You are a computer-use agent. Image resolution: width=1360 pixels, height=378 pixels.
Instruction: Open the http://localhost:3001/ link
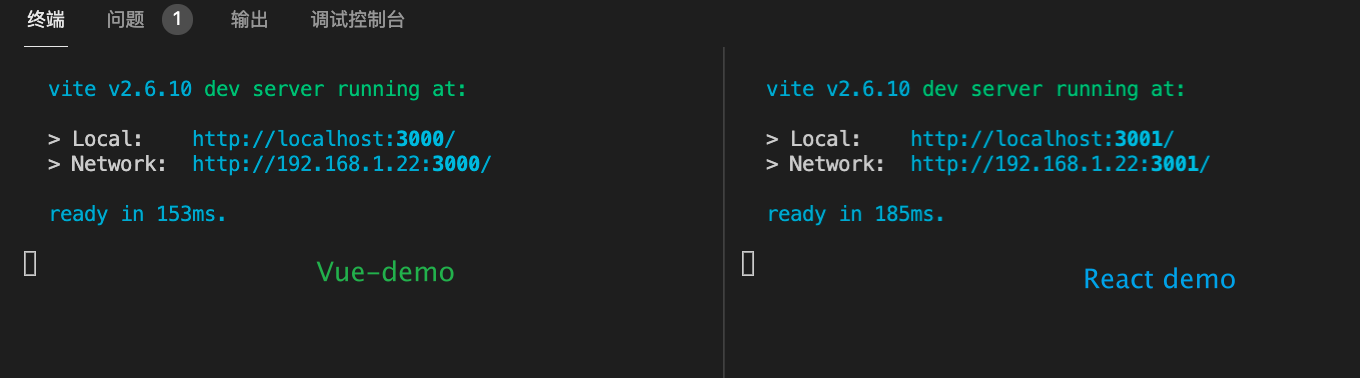(x=1043, y=139)
